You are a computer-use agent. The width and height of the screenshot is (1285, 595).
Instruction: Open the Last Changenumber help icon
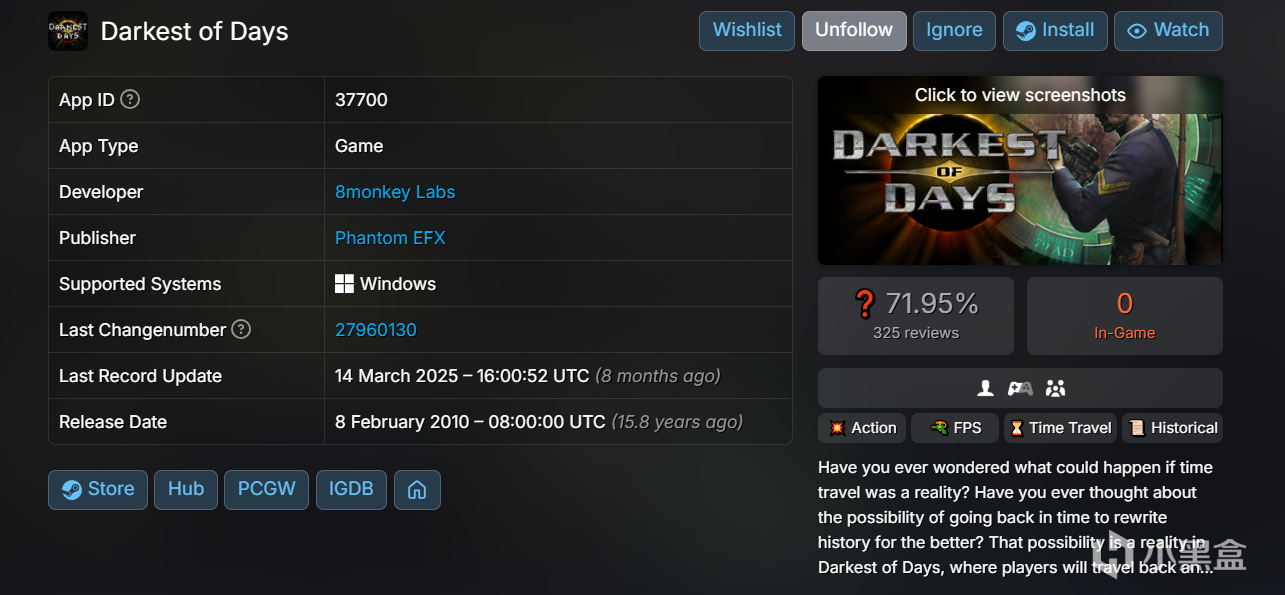241,329
